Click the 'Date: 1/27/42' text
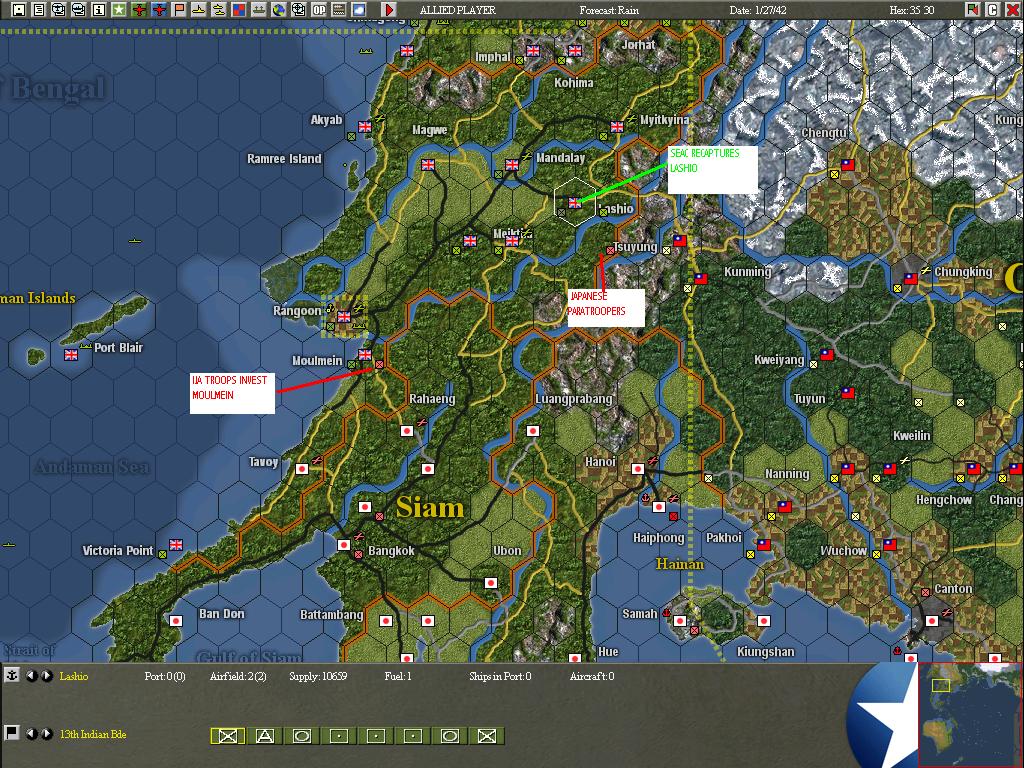Viewport: 1024px width, 768px height. (x=760, y=10)
